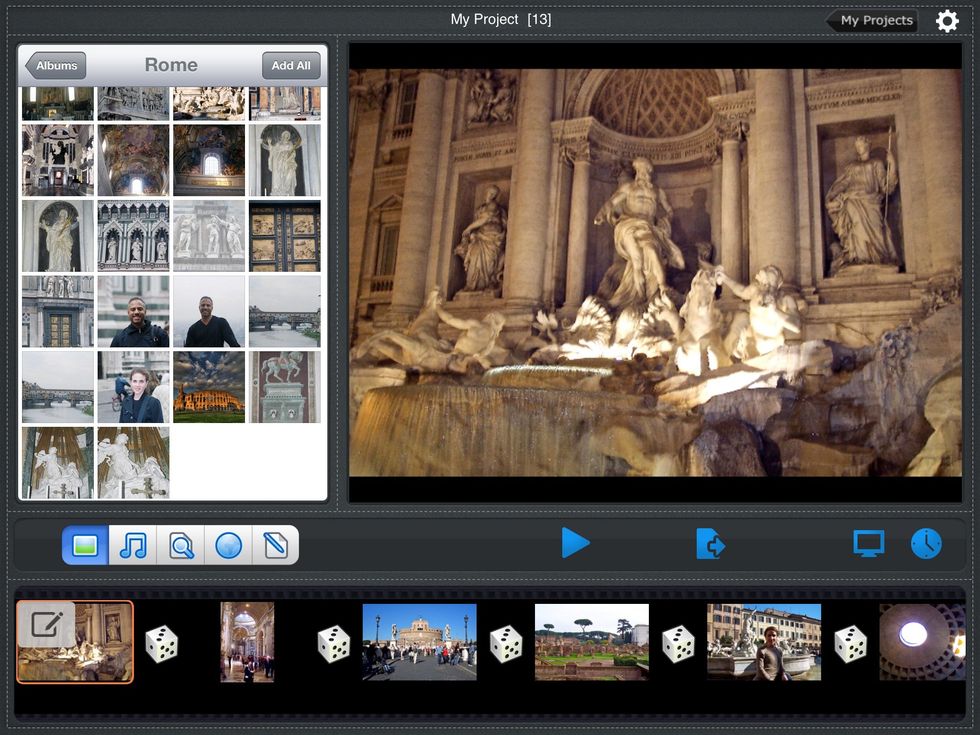Select the Castel Sant'Angelo bridge slide in timeline
This screenshot has height=735, width=980.
tap(419, 641)
